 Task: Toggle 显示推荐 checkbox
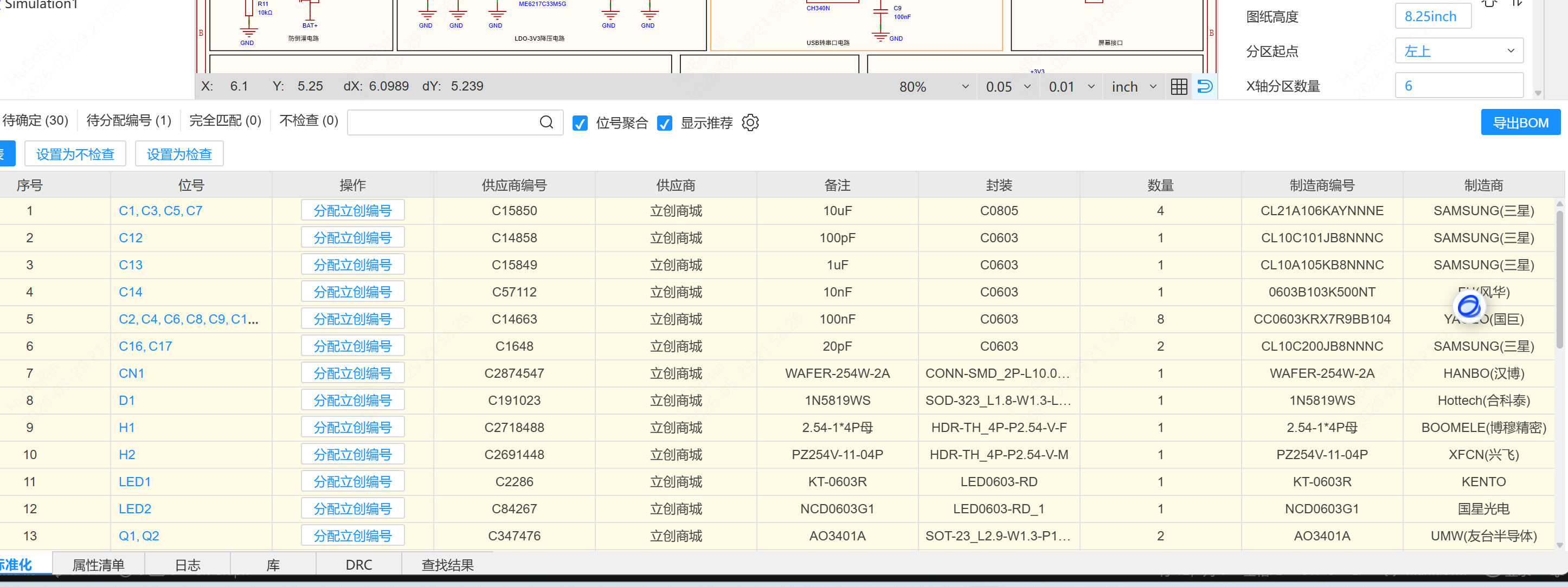[x=665, y=124]
